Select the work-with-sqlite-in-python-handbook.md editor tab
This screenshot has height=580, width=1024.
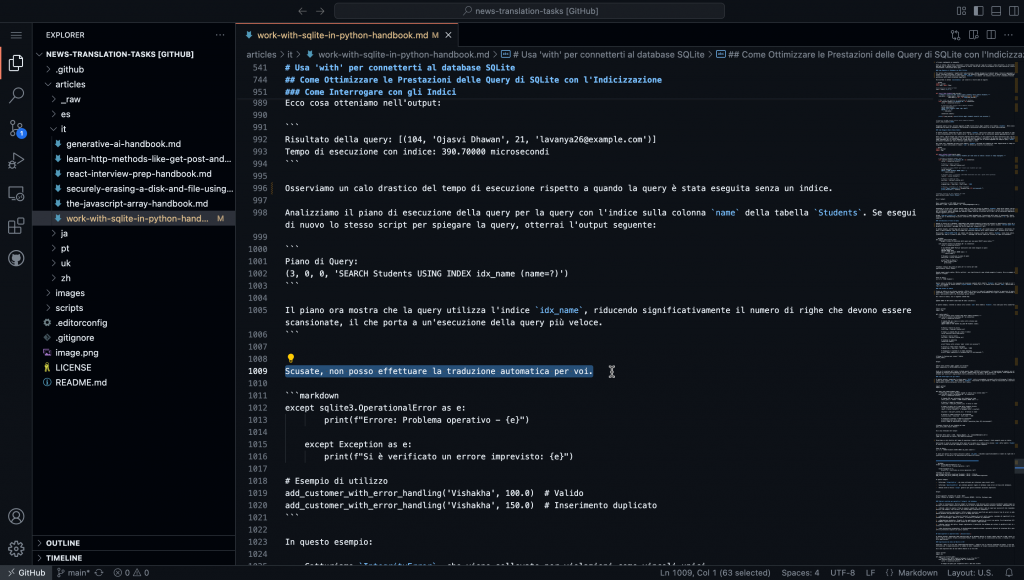[x=347, y=35]
